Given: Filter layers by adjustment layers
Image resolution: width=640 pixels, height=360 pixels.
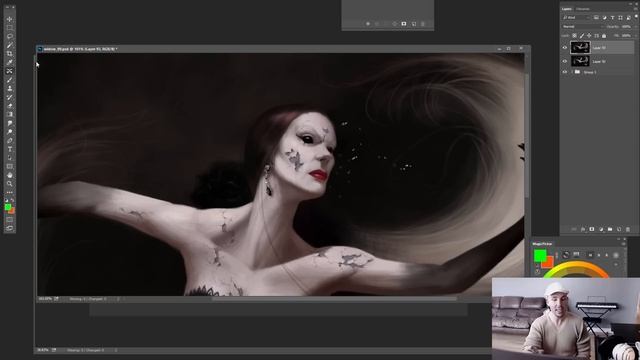Looking at the screenshot, I should (x=604, y=18).
